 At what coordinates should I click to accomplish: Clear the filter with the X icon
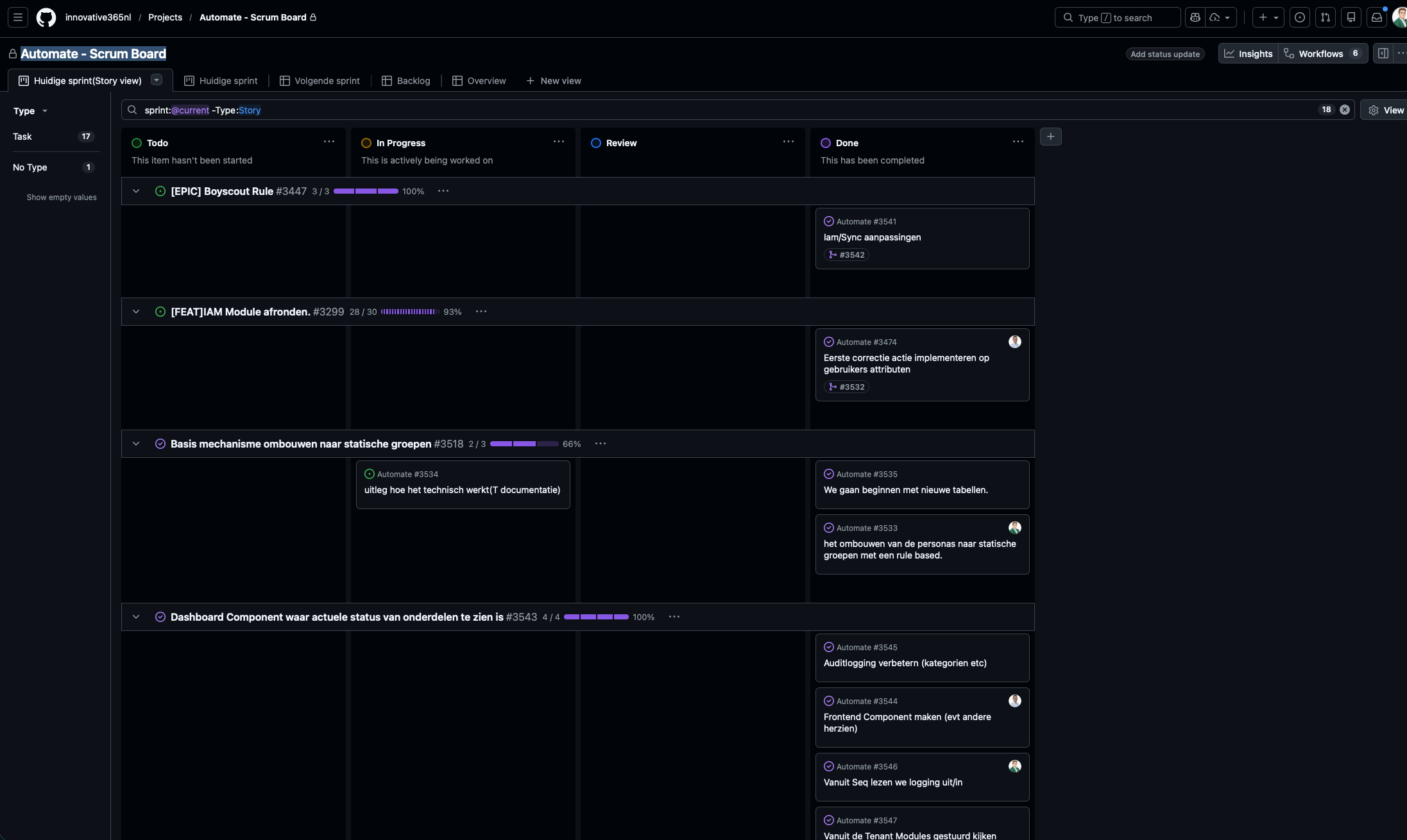click(1345, 110)
